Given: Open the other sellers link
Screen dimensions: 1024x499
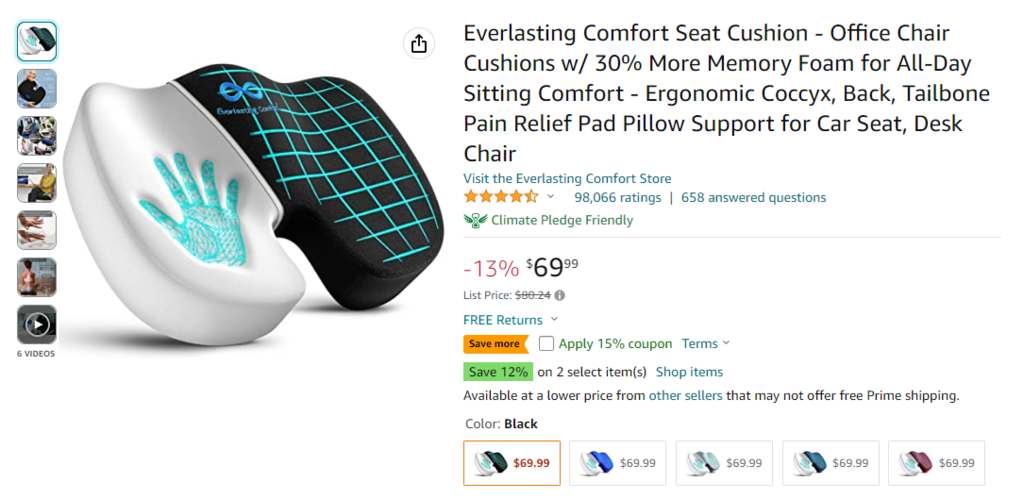Looking at the screenshot, I should pos(685,395).
